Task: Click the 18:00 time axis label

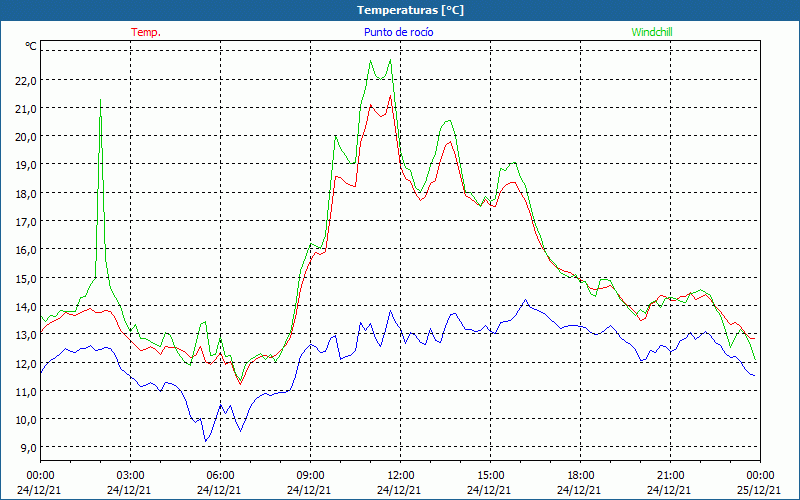Action: [580, 476]
